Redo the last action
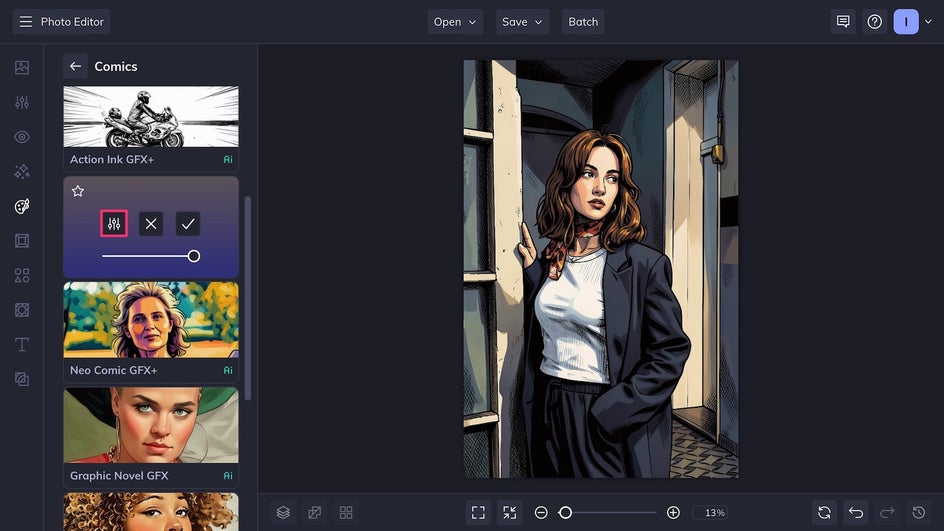 tap(887, 512)
